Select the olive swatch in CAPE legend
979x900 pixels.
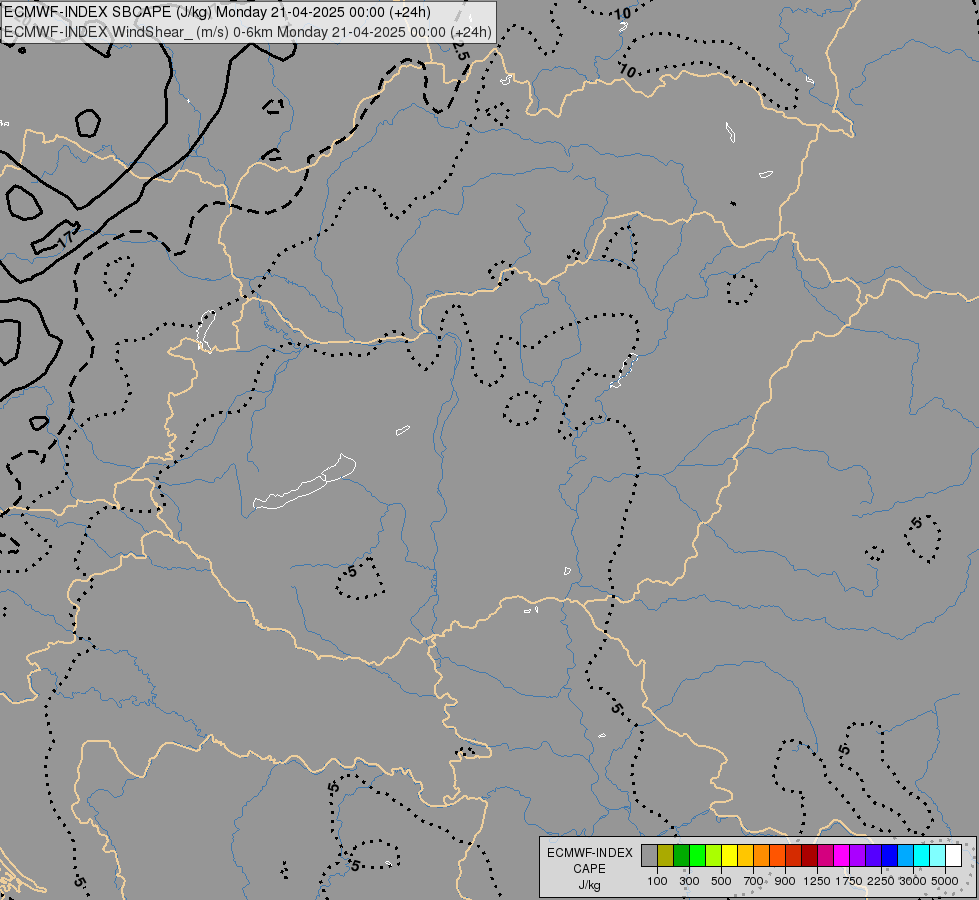point(666,856)
